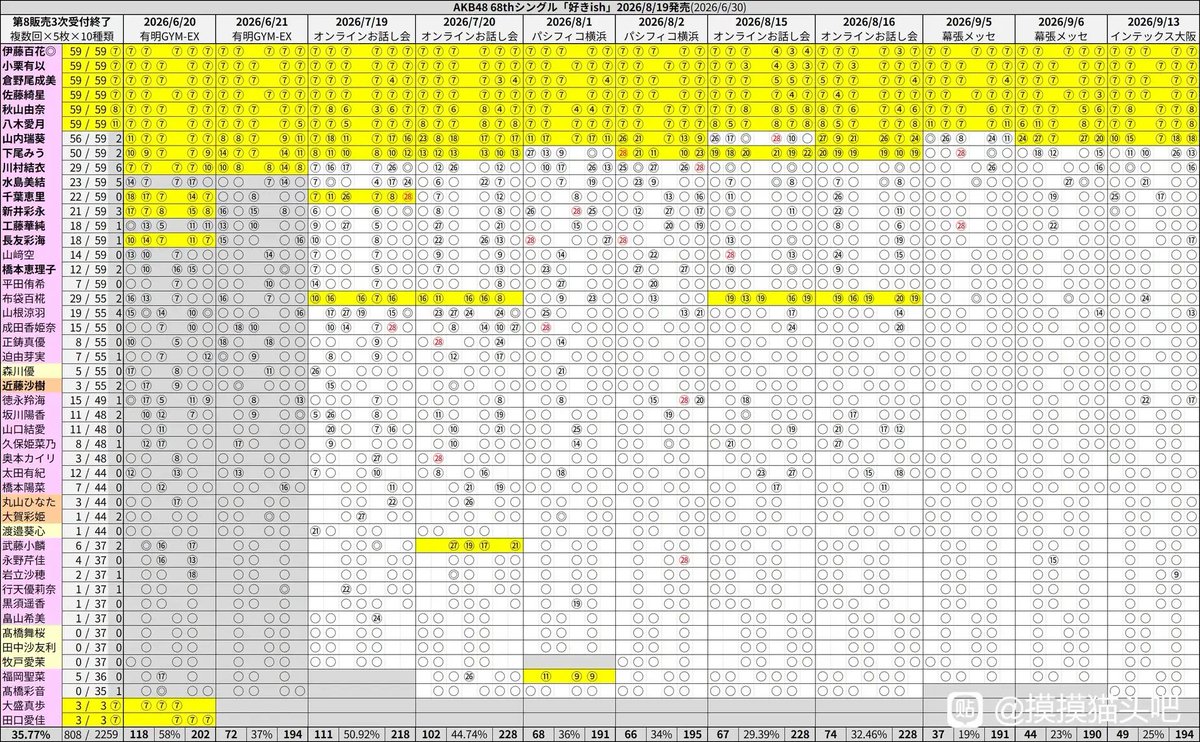This screenshot has height=742, width=1200.
Task: Click member name 徳永羚海
Action: 25,399
